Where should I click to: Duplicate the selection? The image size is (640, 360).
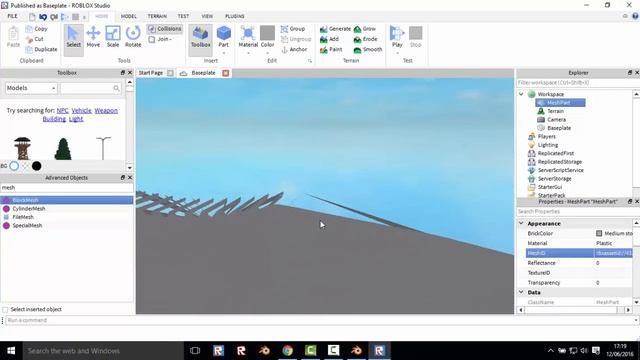pyautogui.click(x=41, y=49)
